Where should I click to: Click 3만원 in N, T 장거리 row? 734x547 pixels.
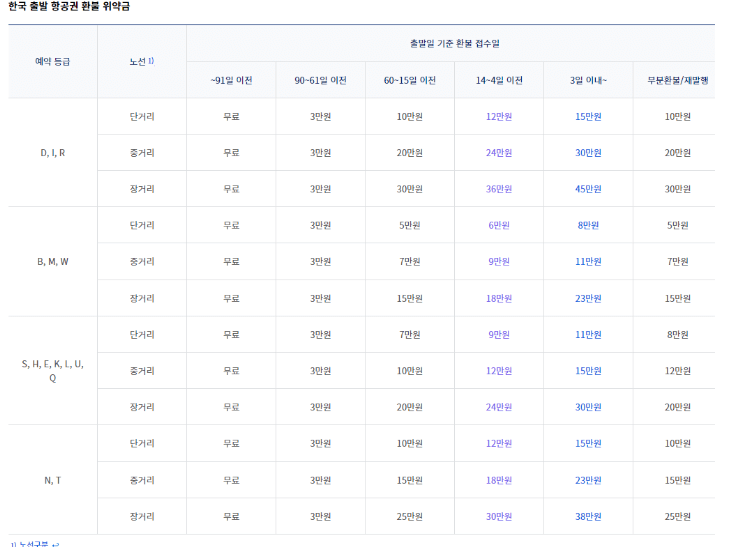(320, 517)
